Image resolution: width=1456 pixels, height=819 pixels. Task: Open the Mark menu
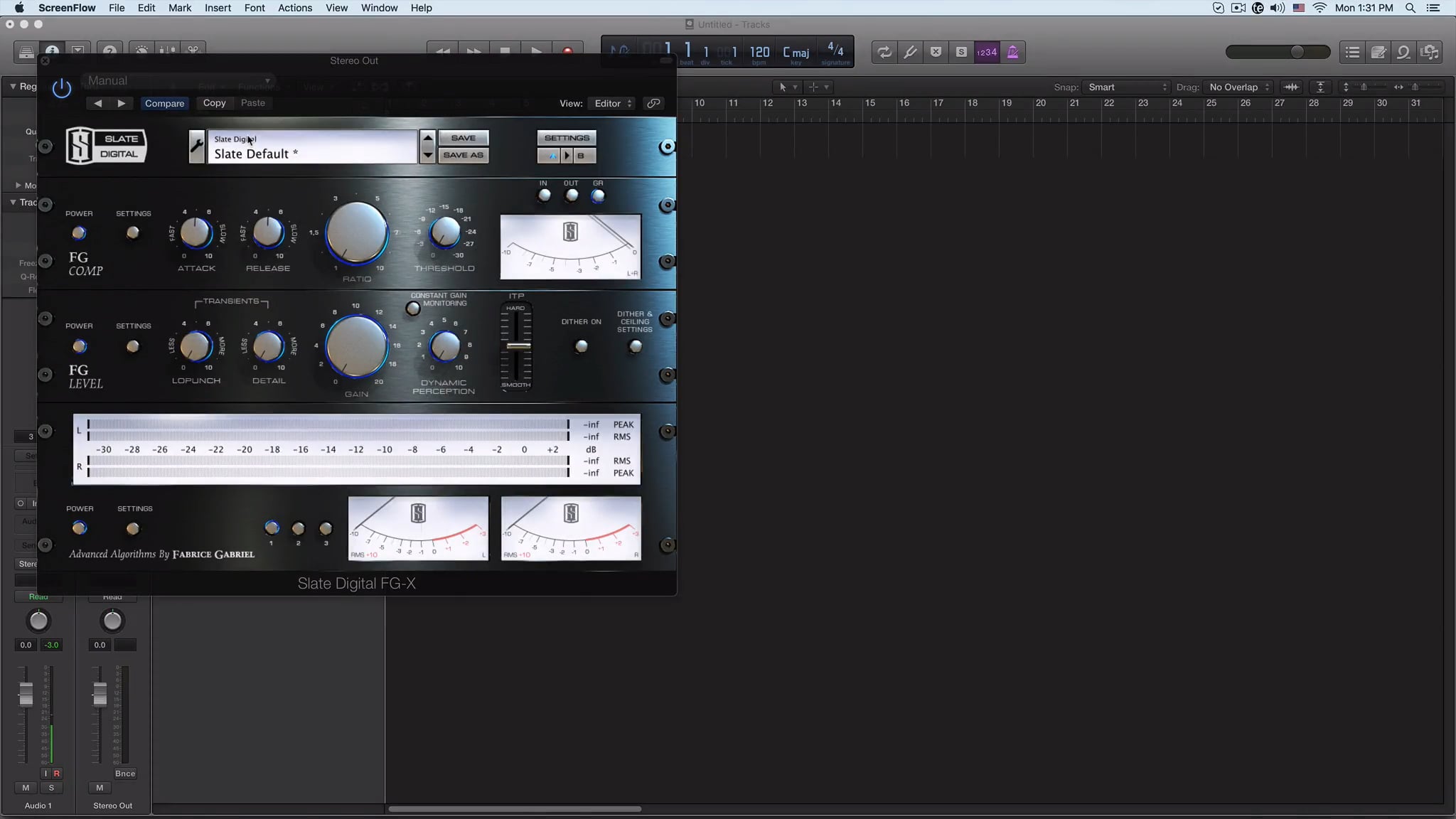[x=180, y=8]
